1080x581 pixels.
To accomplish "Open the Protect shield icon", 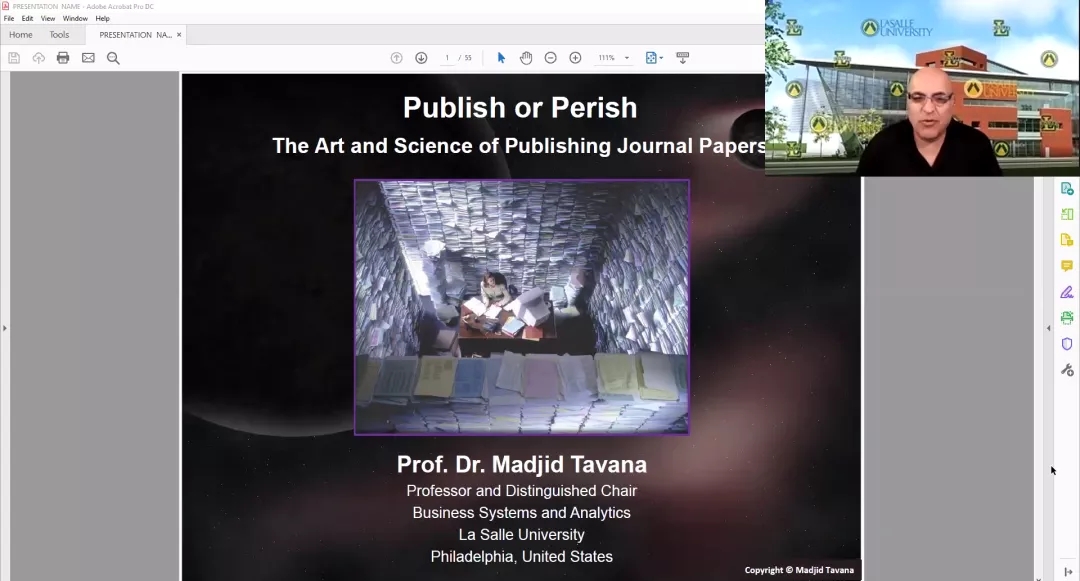I will coord(1067,344).
